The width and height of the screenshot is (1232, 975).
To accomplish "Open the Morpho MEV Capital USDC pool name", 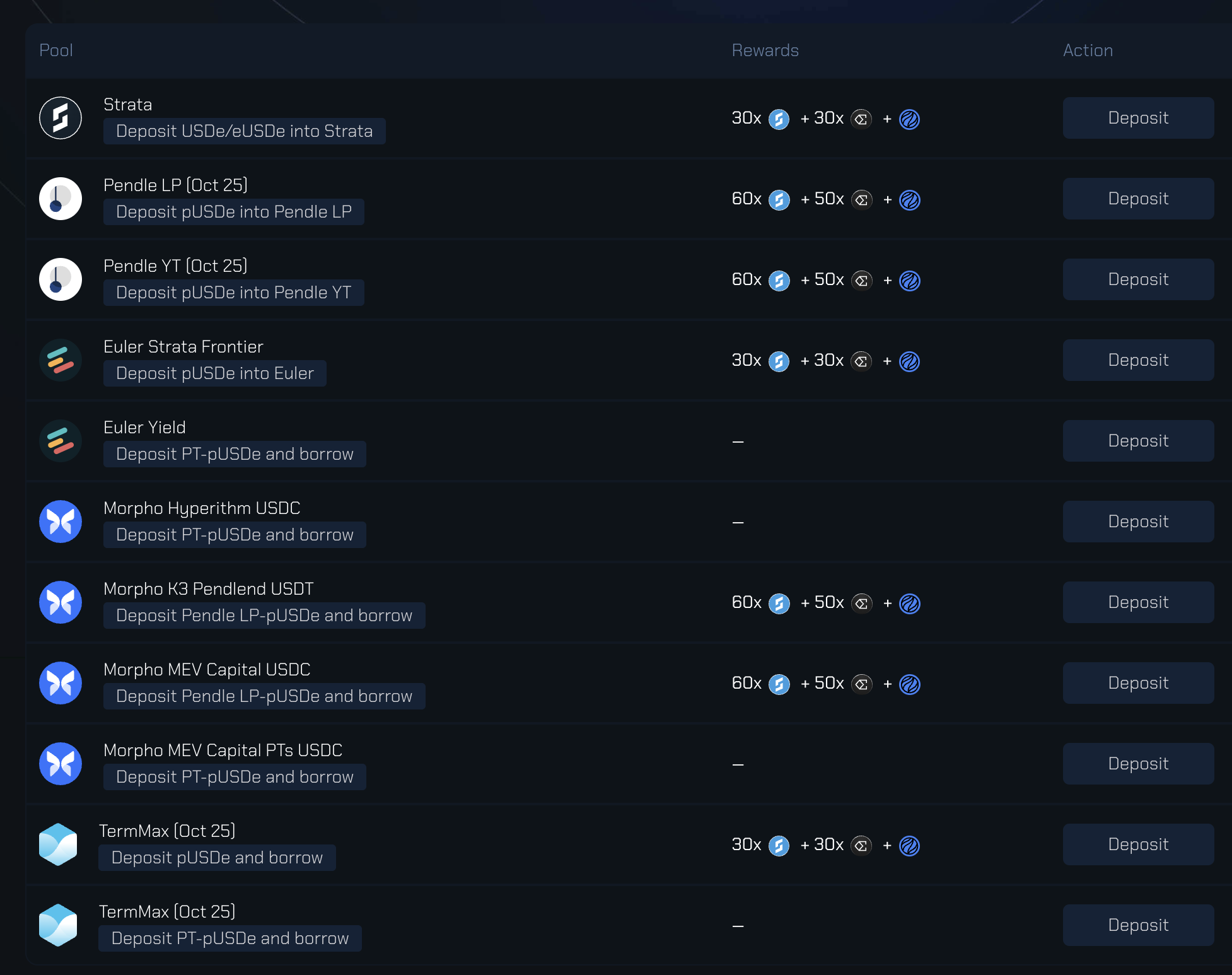I will pos(207,669).
